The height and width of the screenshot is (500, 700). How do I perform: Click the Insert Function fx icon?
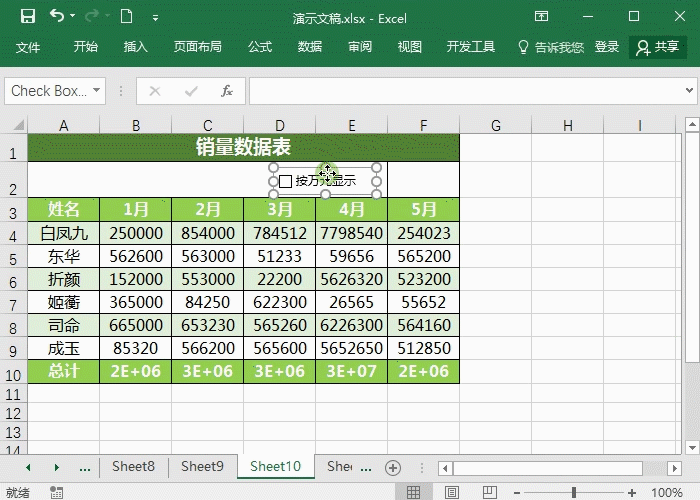(x=227, y=91)
